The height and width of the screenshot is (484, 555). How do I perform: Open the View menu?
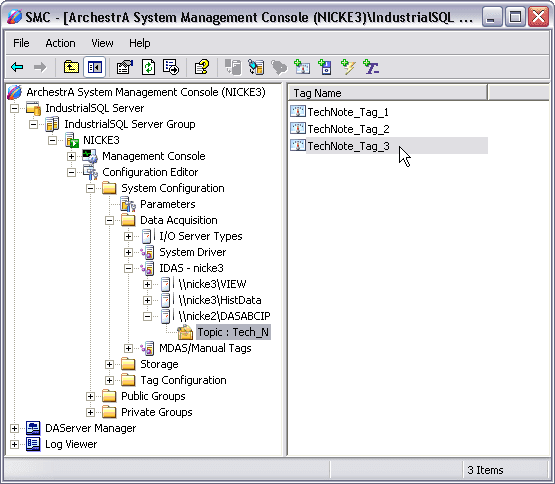point(102,43)
